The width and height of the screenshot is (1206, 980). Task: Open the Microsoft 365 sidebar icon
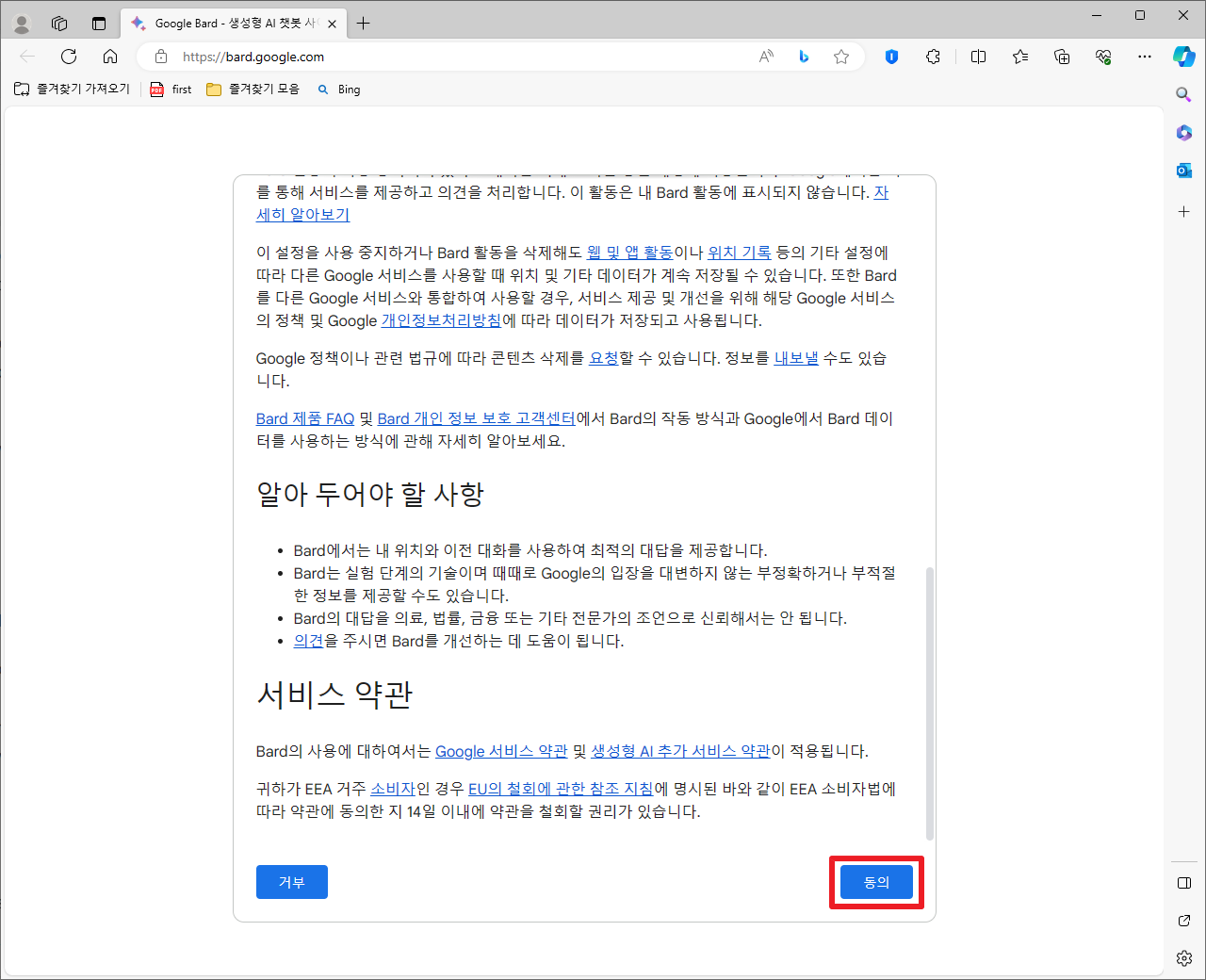click(x=1184, y=133)
